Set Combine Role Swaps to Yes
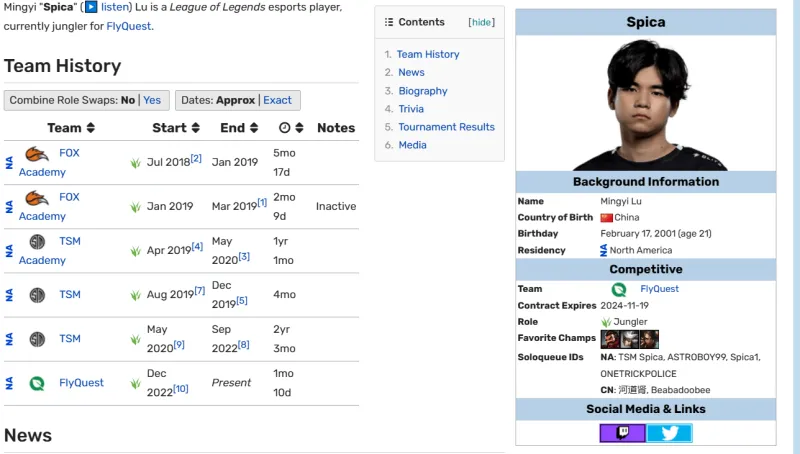The width and height of the screenshot is (800, 454). [x=152, y=100]
